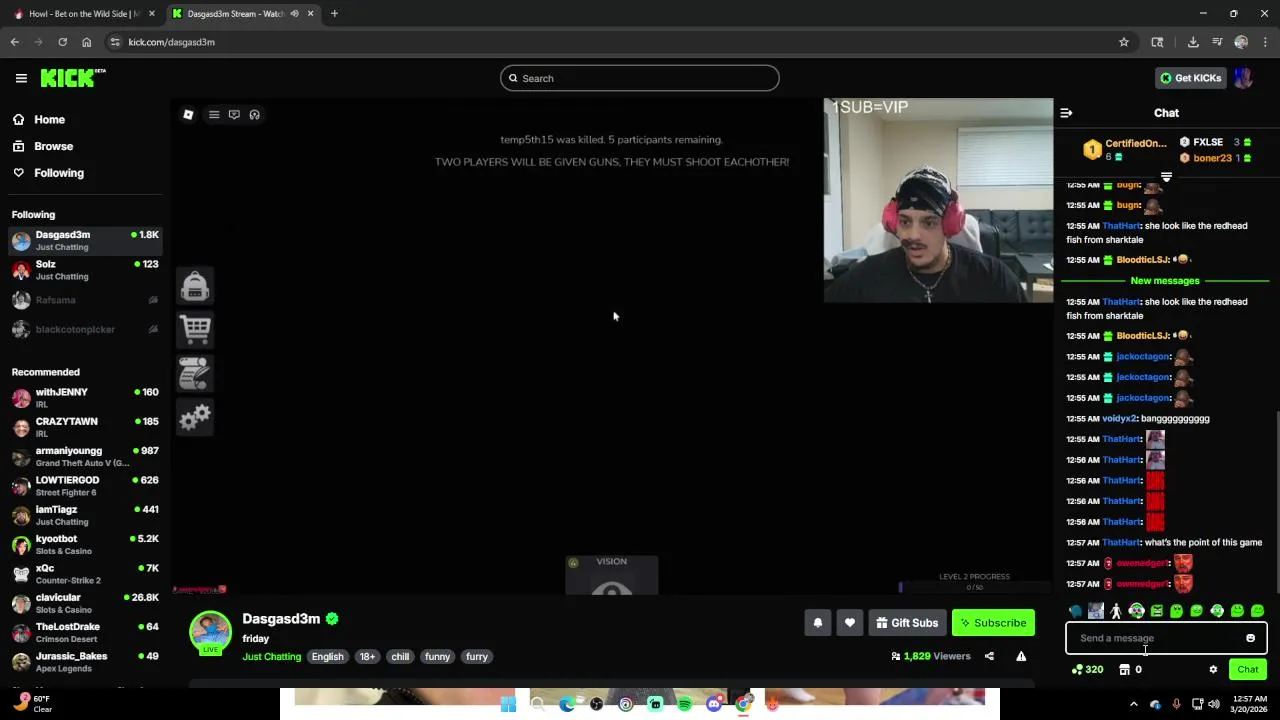
Task: Open clavicular channel in sidebar
Action: pos(85,603)
